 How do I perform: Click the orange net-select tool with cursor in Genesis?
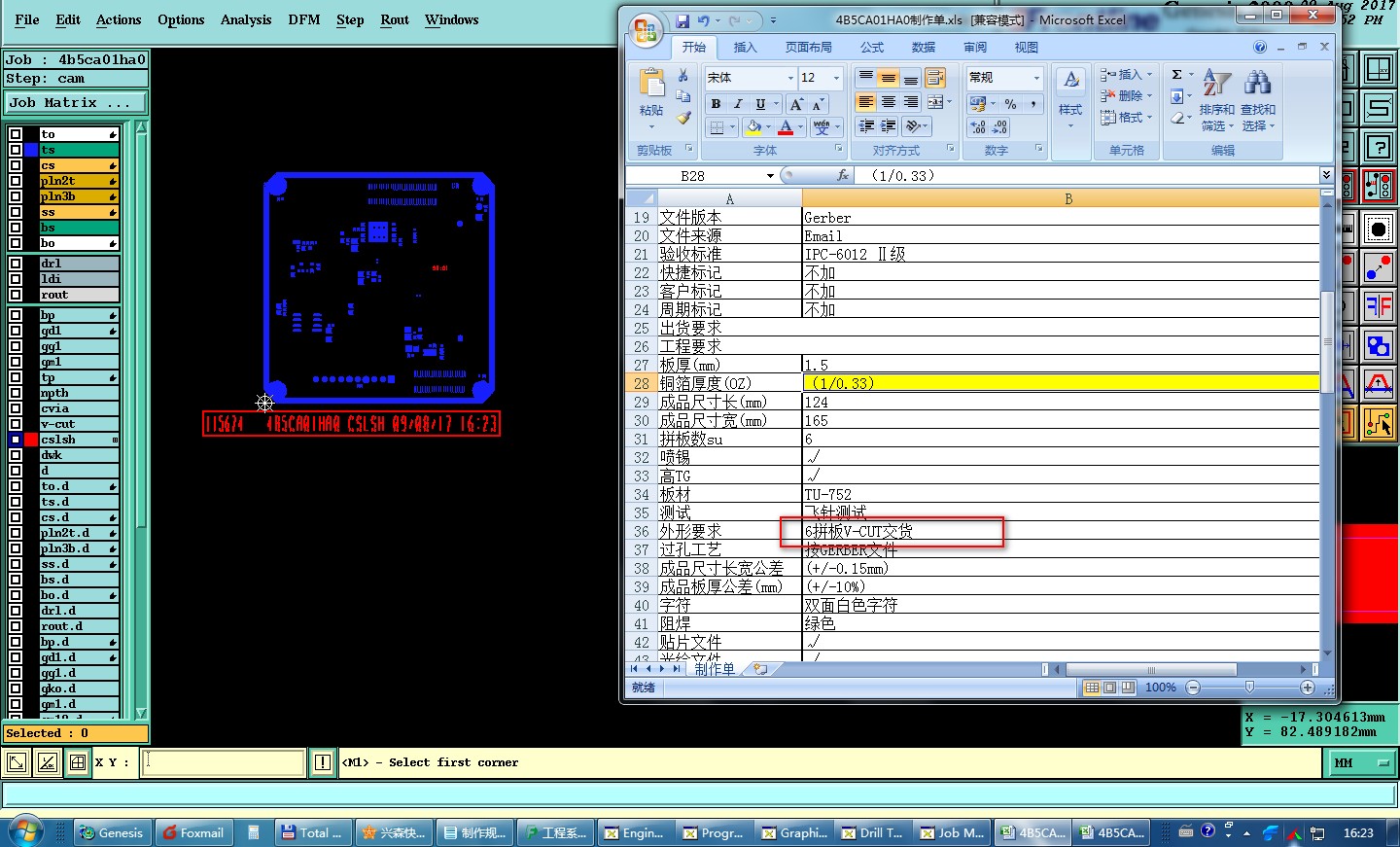[1379, 423]
